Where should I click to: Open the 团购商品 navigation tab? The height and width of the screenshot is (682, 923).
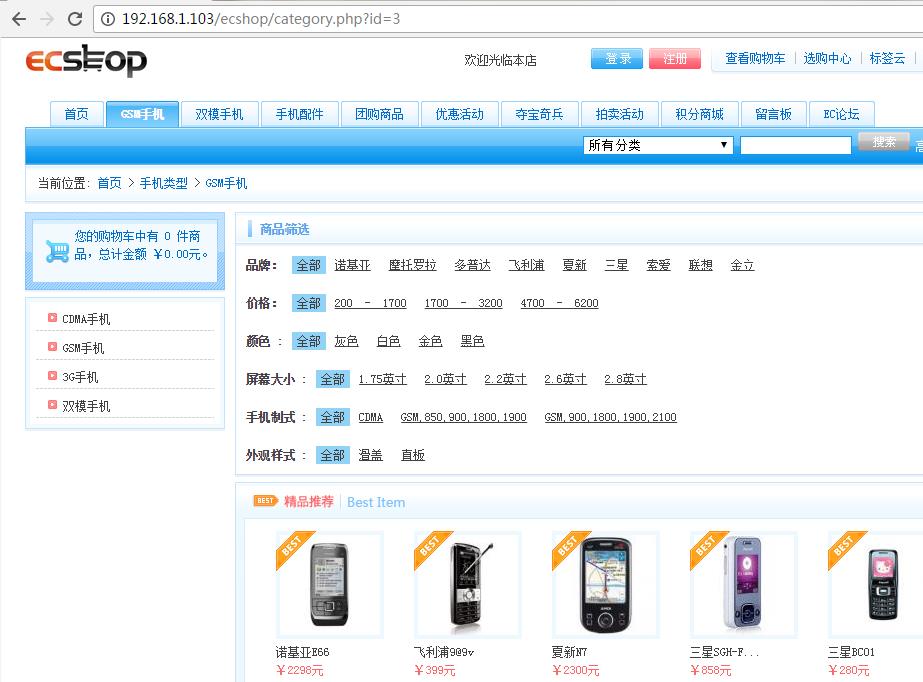click(380, 114)
